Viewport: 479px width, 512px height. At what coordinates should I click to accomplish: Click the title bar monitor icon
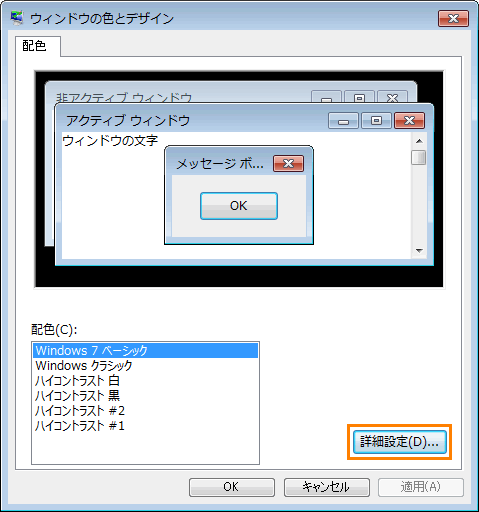(x=17, y=18)
